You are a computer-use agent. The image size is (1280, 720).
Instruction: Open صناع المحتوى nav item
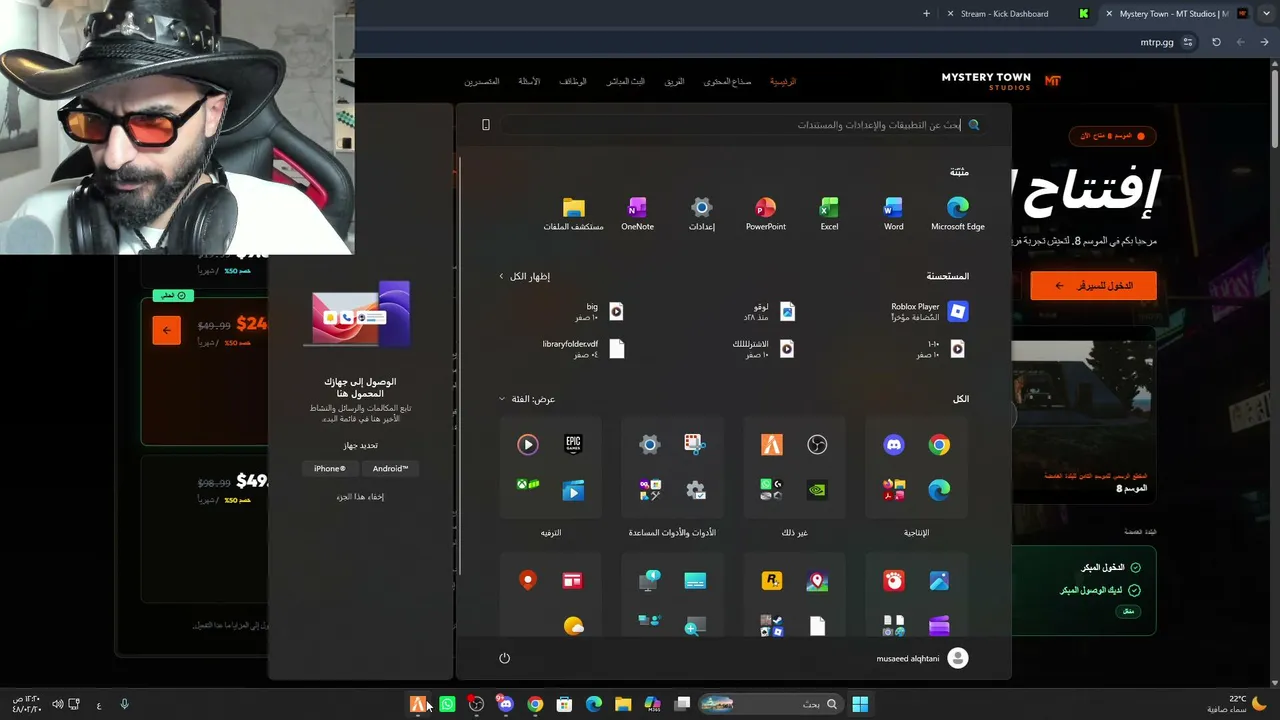(727, 81)
